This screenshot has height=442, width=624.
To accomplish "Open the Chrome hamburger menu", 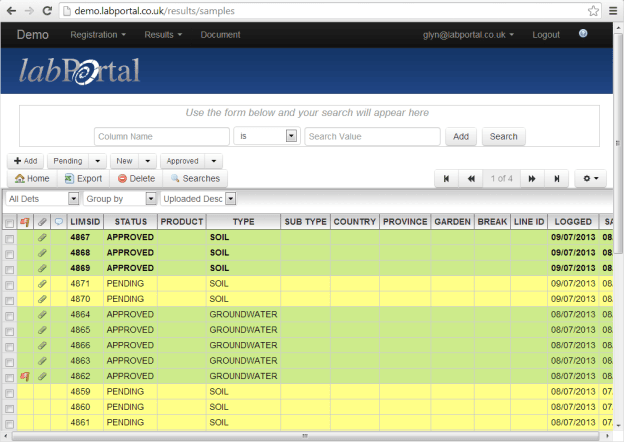I will [613, 11].
